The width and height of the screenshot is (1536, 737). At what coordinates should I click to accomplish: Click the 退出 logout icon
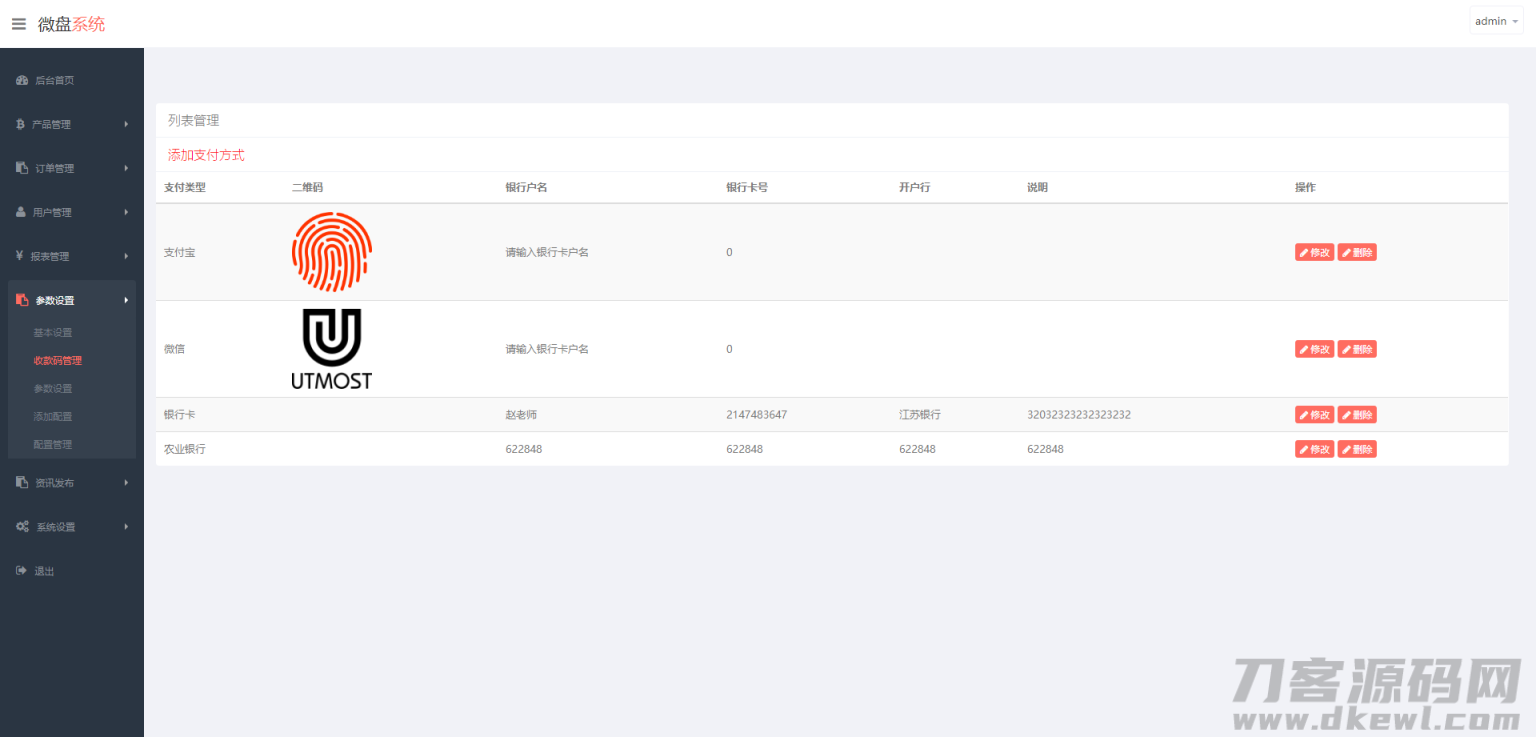pos(21,571)
